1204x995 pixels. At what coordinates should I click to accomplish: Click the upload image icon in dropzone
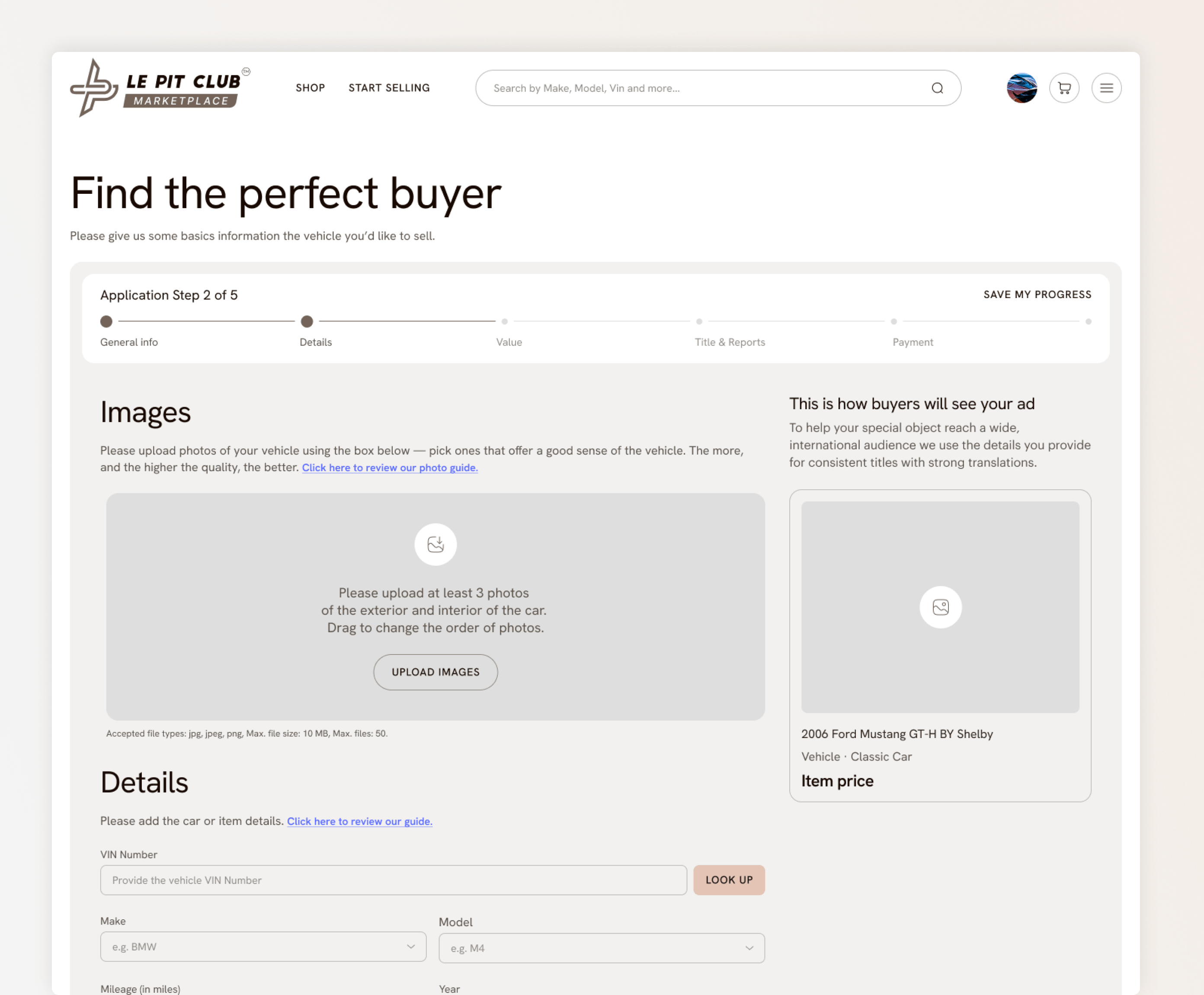click(x=435, y=544)
